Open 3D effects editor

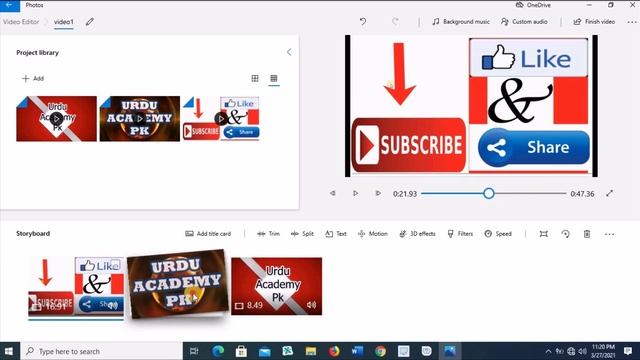[x=417, y=234]
